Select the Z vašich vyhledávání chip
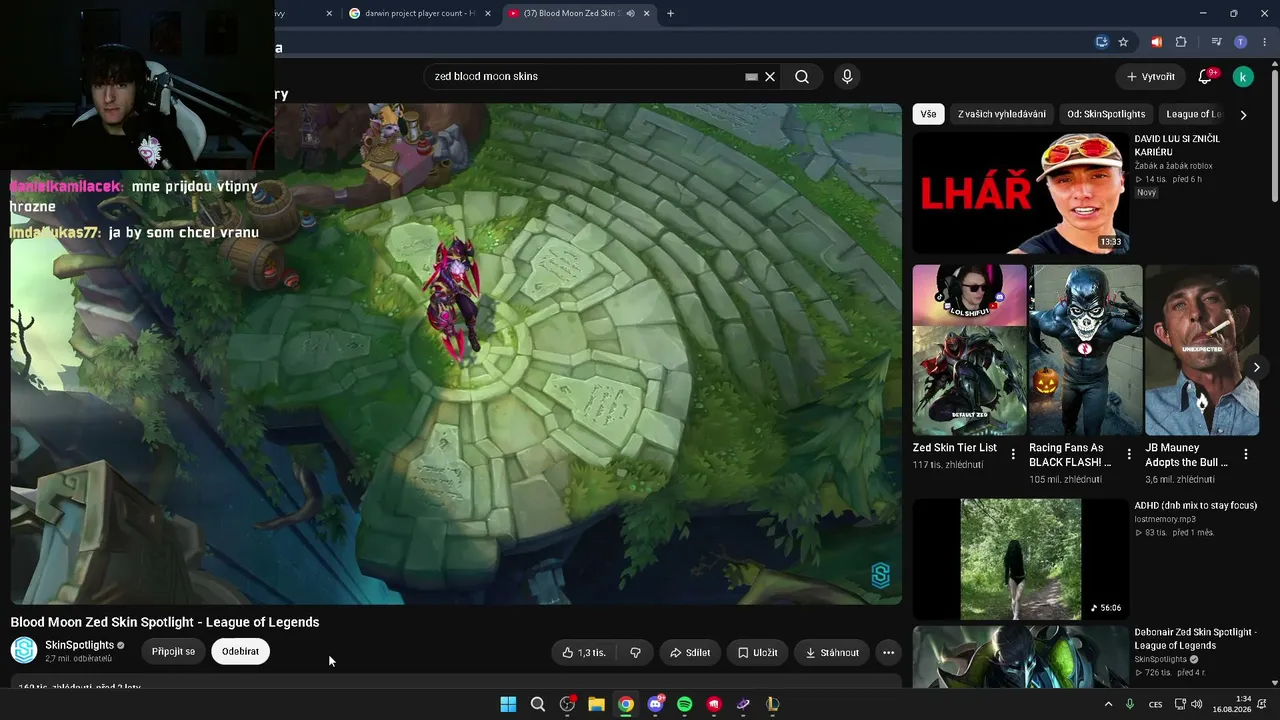 (1002, 114)
